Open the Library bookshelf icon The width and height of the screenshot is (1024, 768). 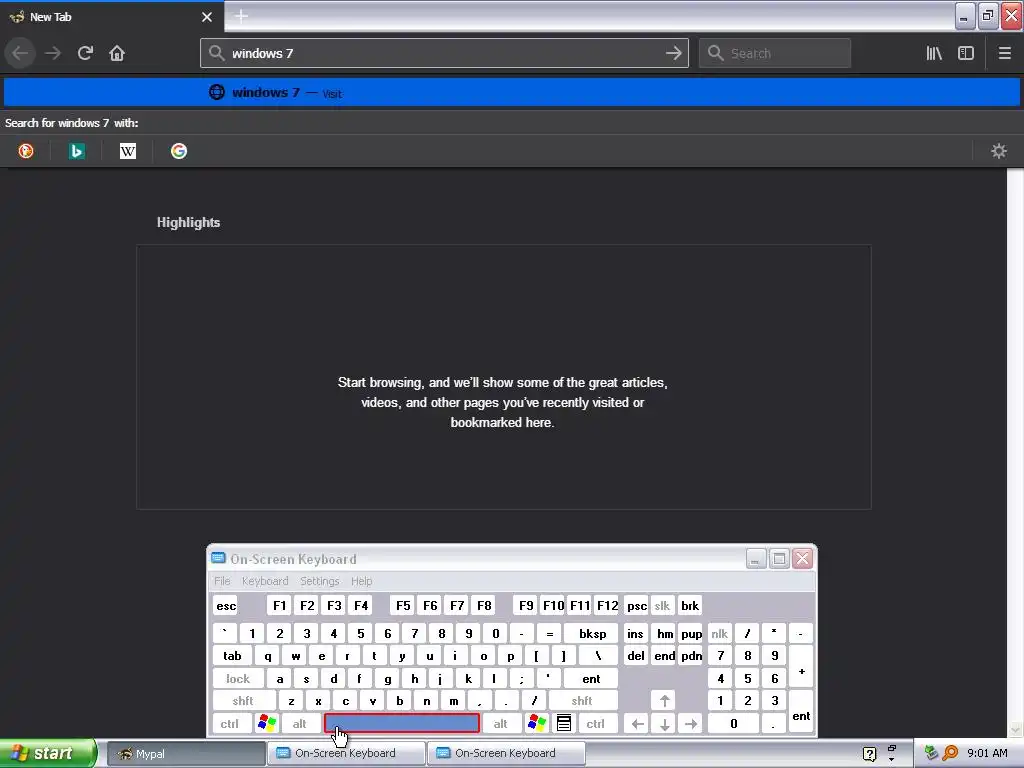pos(934,54)
